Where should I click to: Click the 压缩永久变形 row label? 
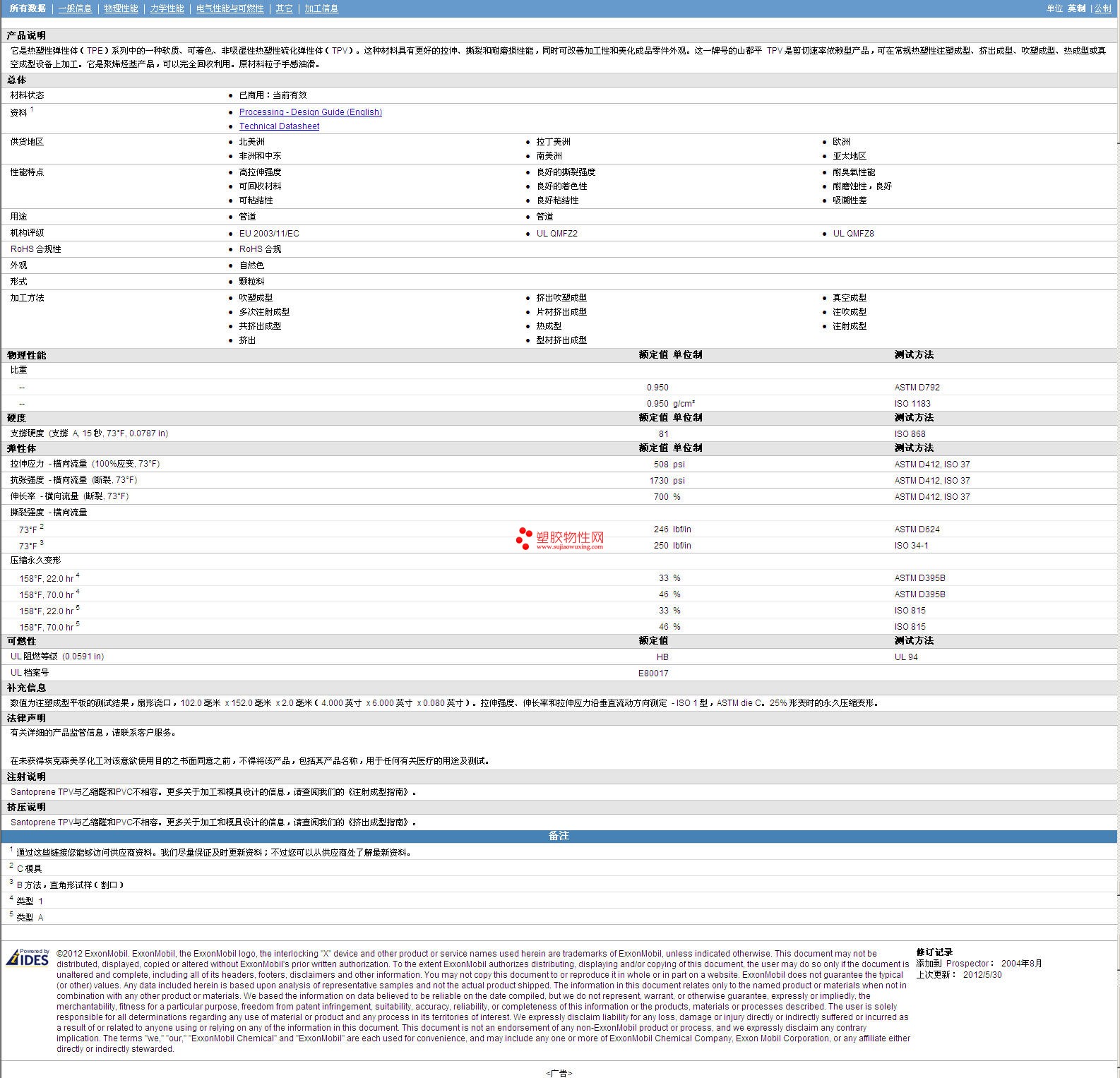(35, 561)
